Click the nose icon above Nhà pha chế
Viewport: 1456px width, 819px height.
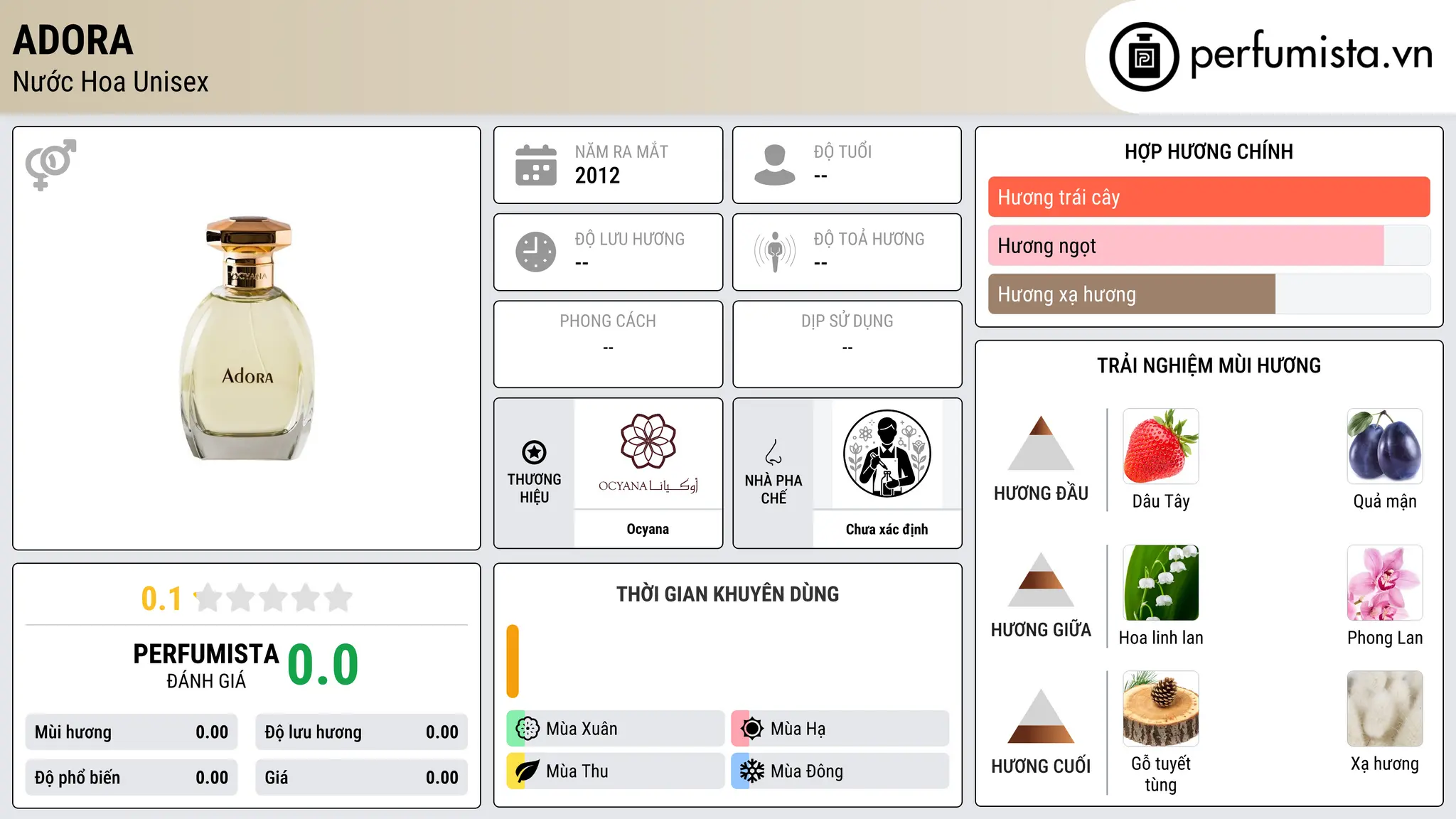click(773, 452)
